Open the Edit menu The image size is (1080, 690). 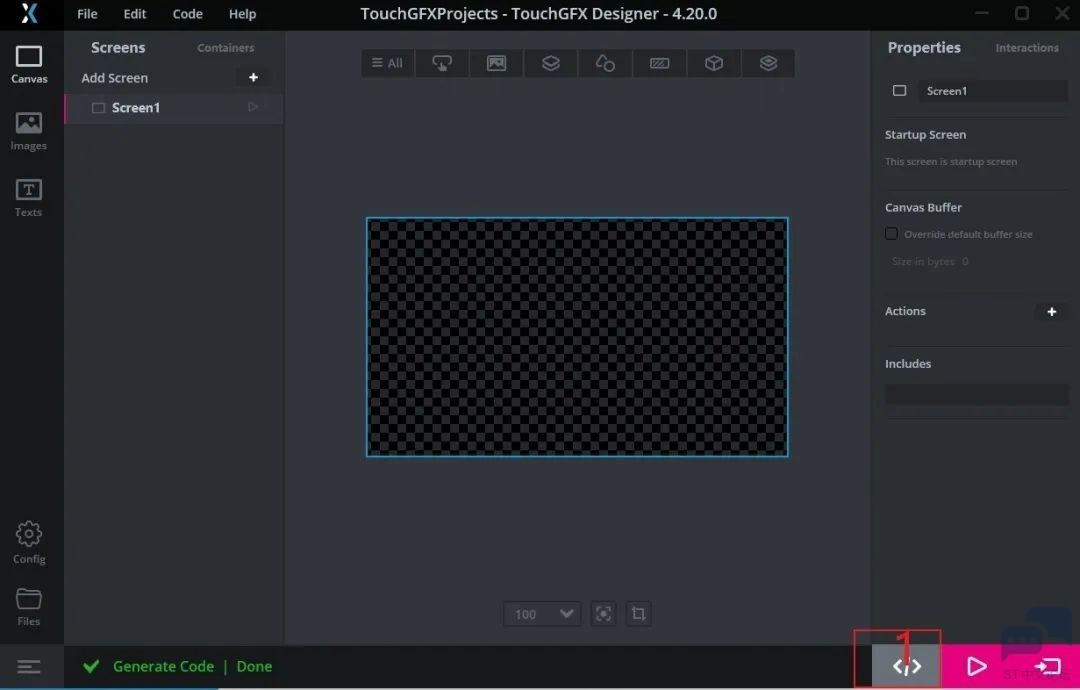tap(135, 14)
